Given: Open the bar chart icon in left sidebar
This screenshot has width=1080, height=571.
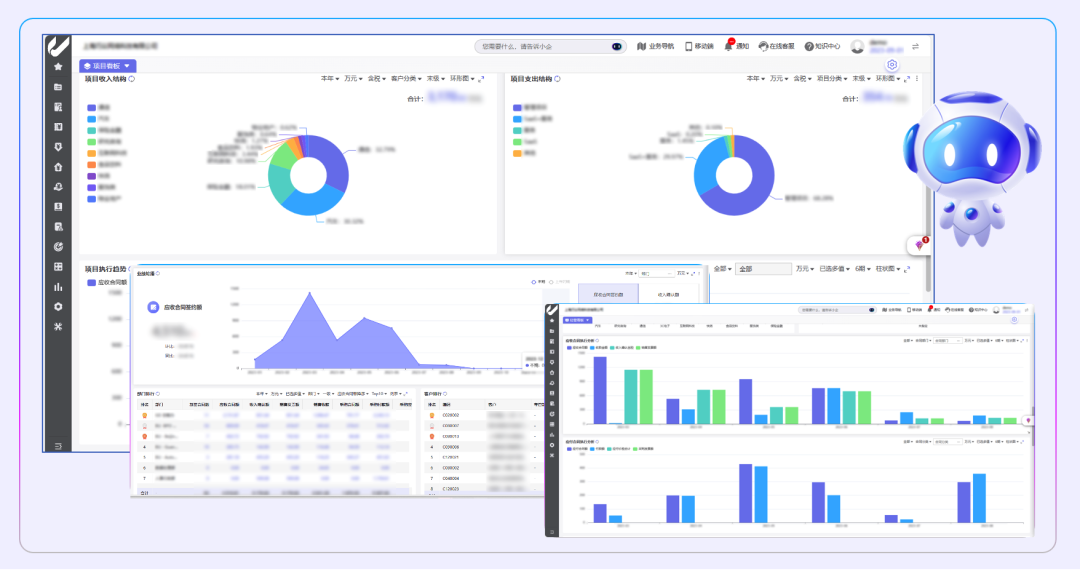Looking at the screenshot, I should coord(58,287).
